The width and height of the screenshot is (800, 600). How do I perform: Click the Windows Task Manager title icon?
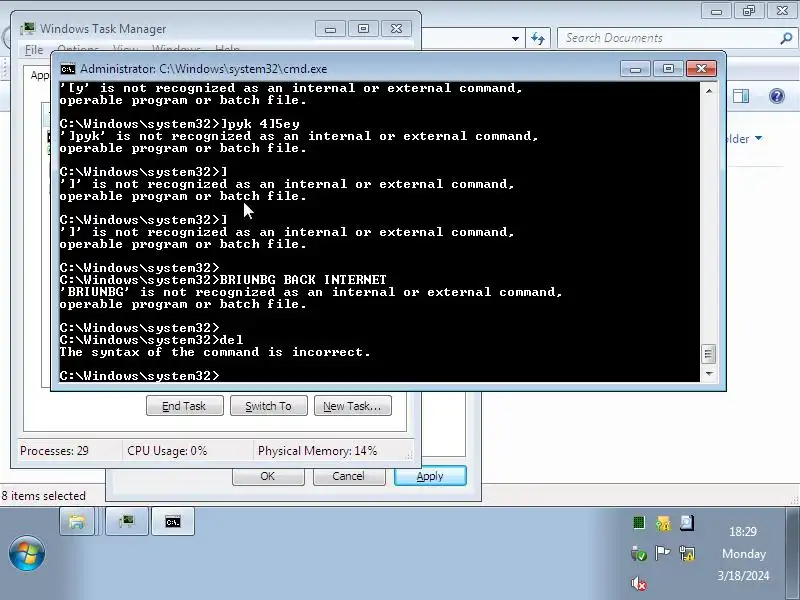pyautogui.click(x=28, y=28)
